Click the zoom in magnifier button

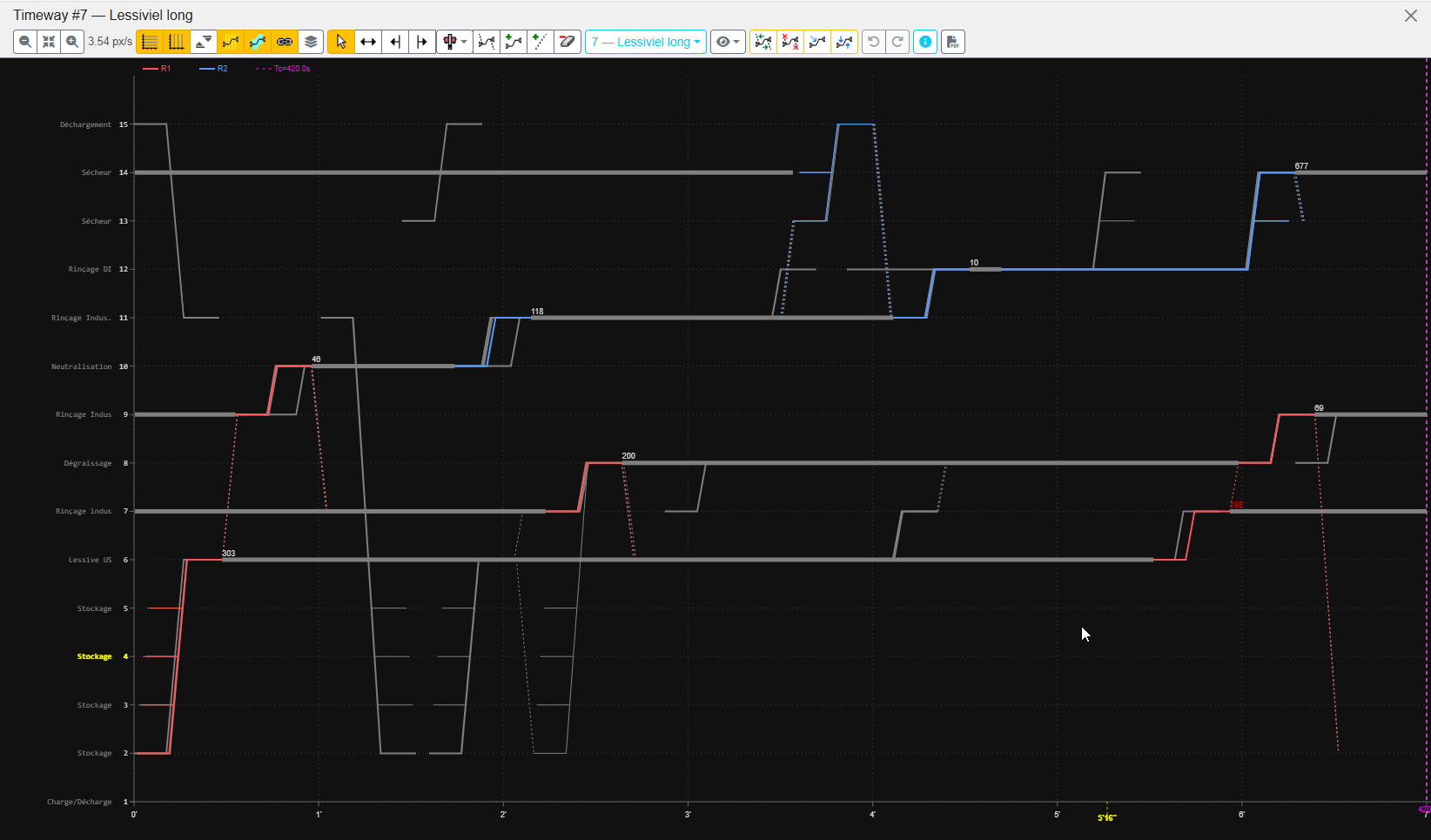pyautogui.click(x=72, y=42)
